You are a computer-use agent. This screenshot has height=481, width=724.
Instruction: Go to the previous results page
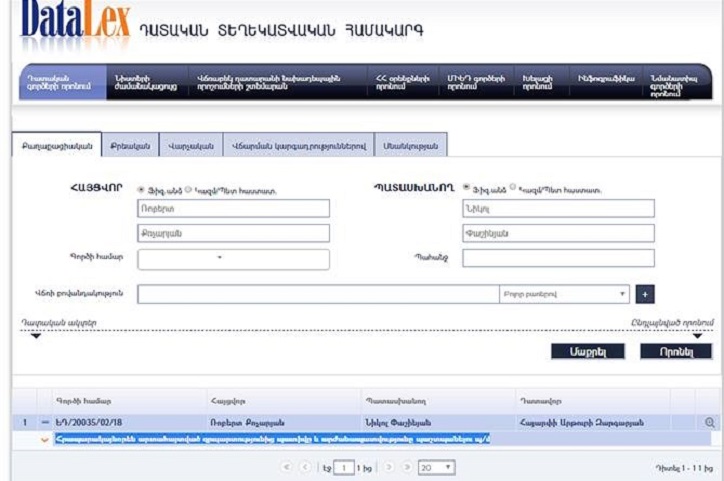click(x=304, y=467)
